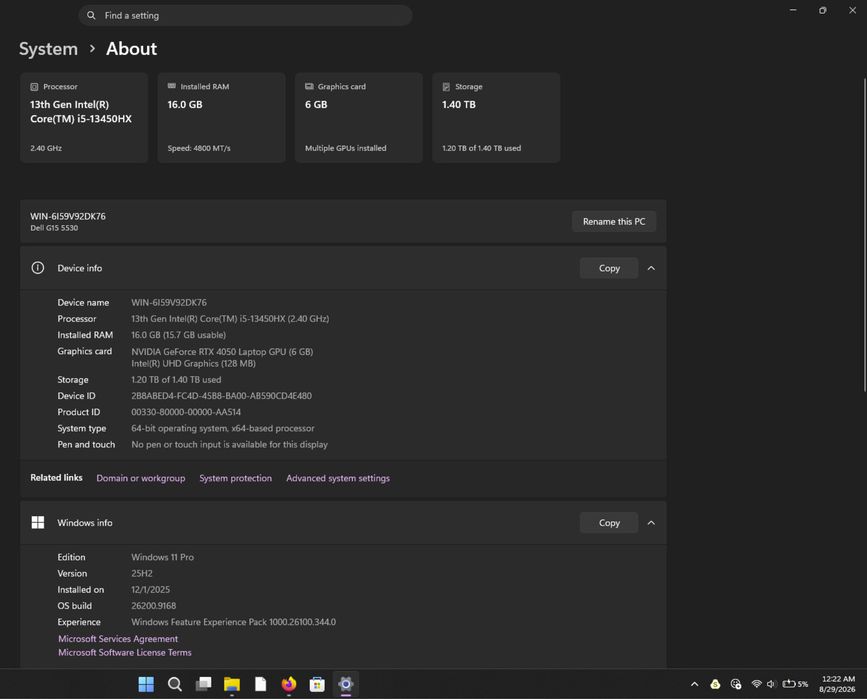867x699 pixels.
Task: Click the settings page vertical scrollbar
Action: (864, 235)
